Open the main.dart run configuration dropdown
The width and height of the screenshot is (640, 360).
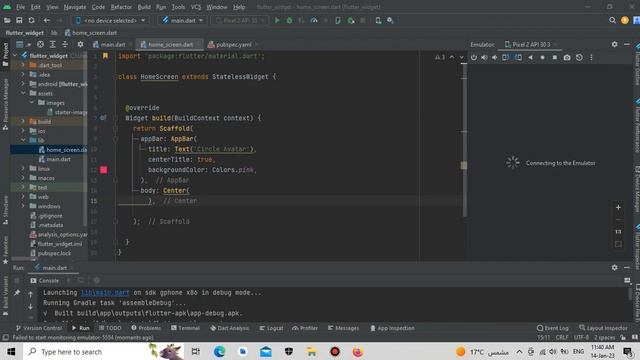click(182, 20)
